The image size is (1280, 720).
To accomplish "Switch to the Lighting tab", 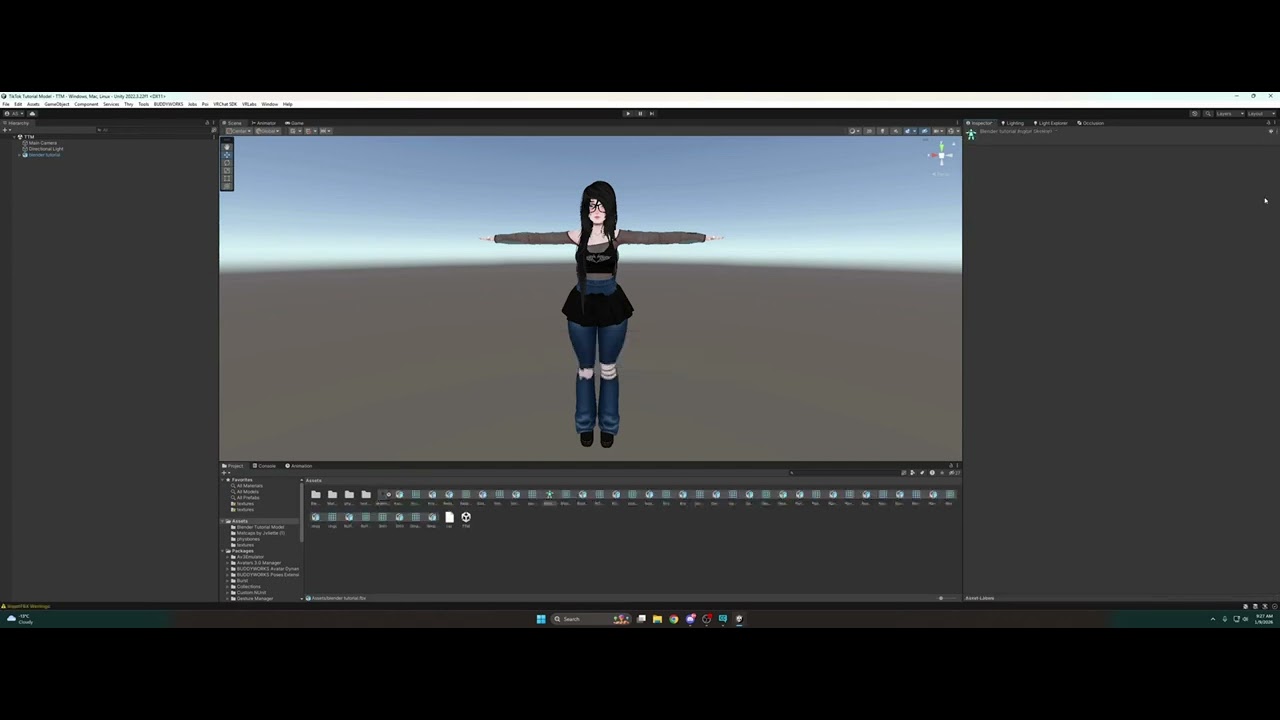I will [1014, 123].
